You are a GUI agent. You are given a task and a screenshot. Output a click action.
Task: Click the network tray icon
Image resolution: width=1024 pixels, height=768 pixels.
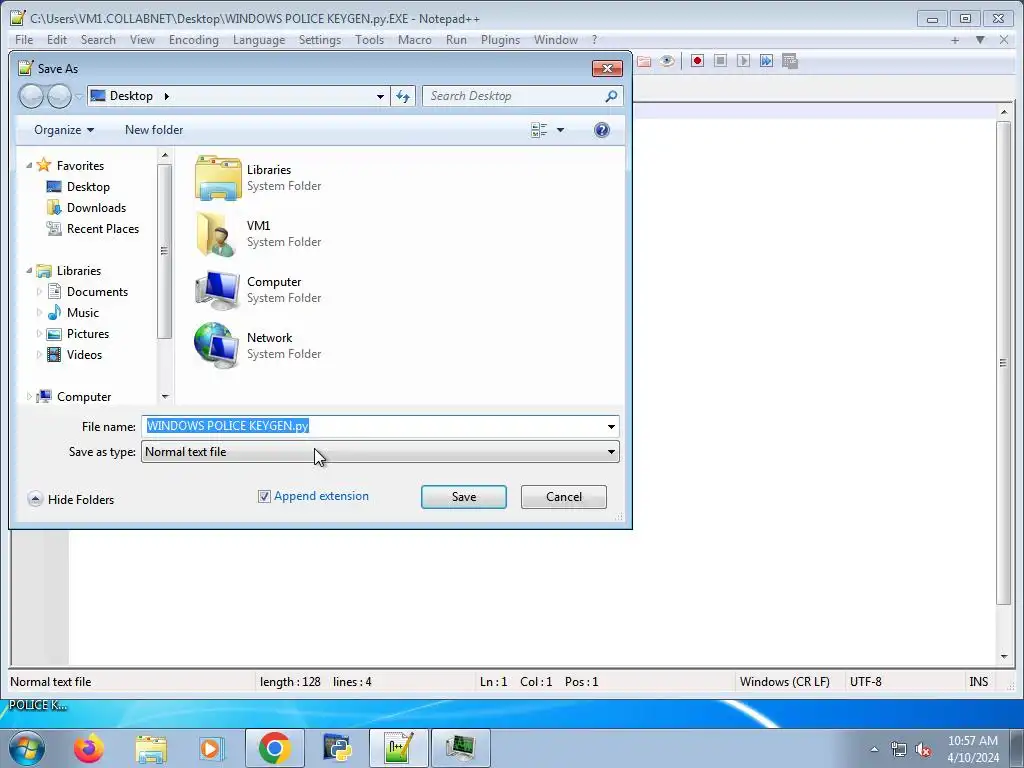[899, 749]
